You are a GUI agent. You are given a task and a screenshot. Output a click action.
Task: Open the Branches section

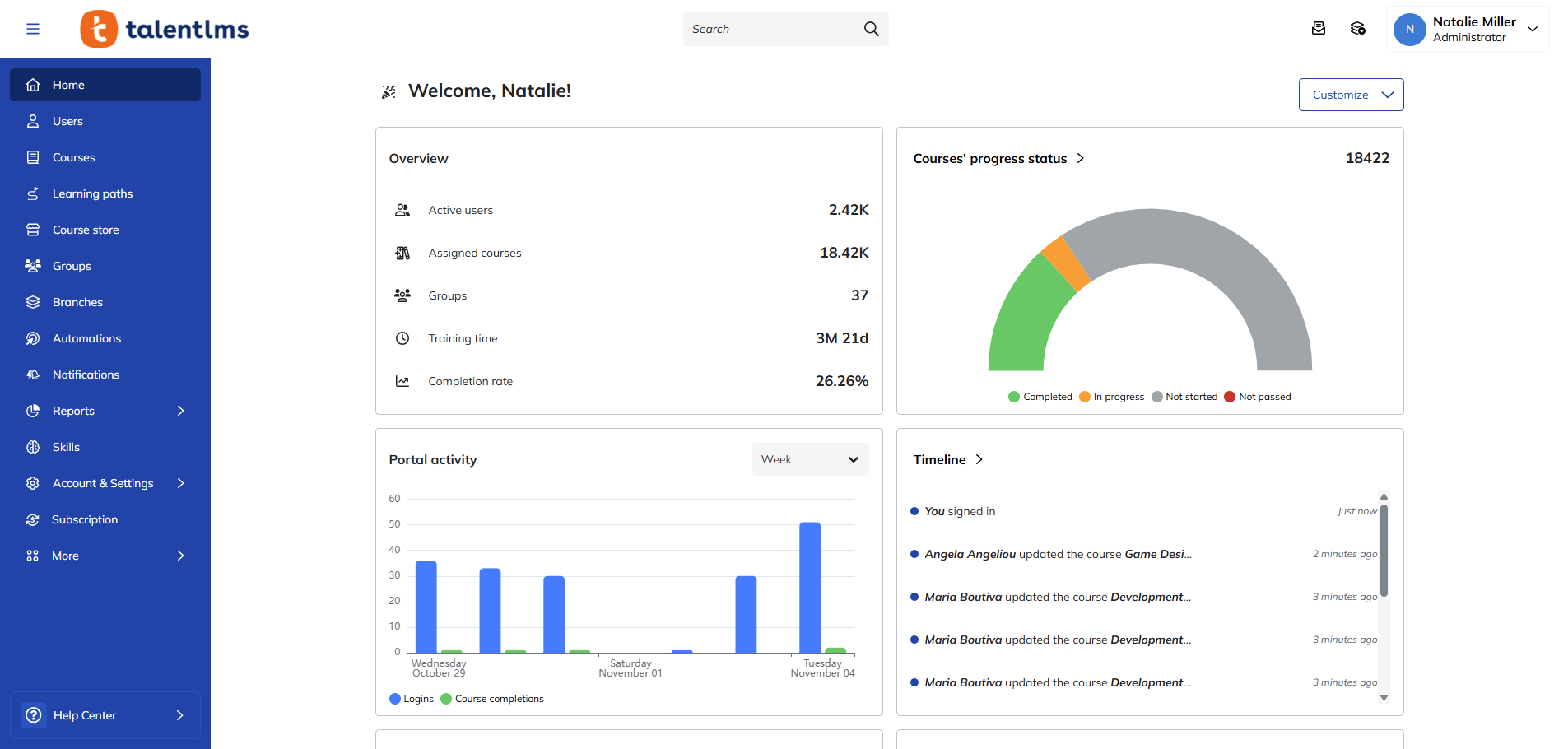[x=76, y=302]
